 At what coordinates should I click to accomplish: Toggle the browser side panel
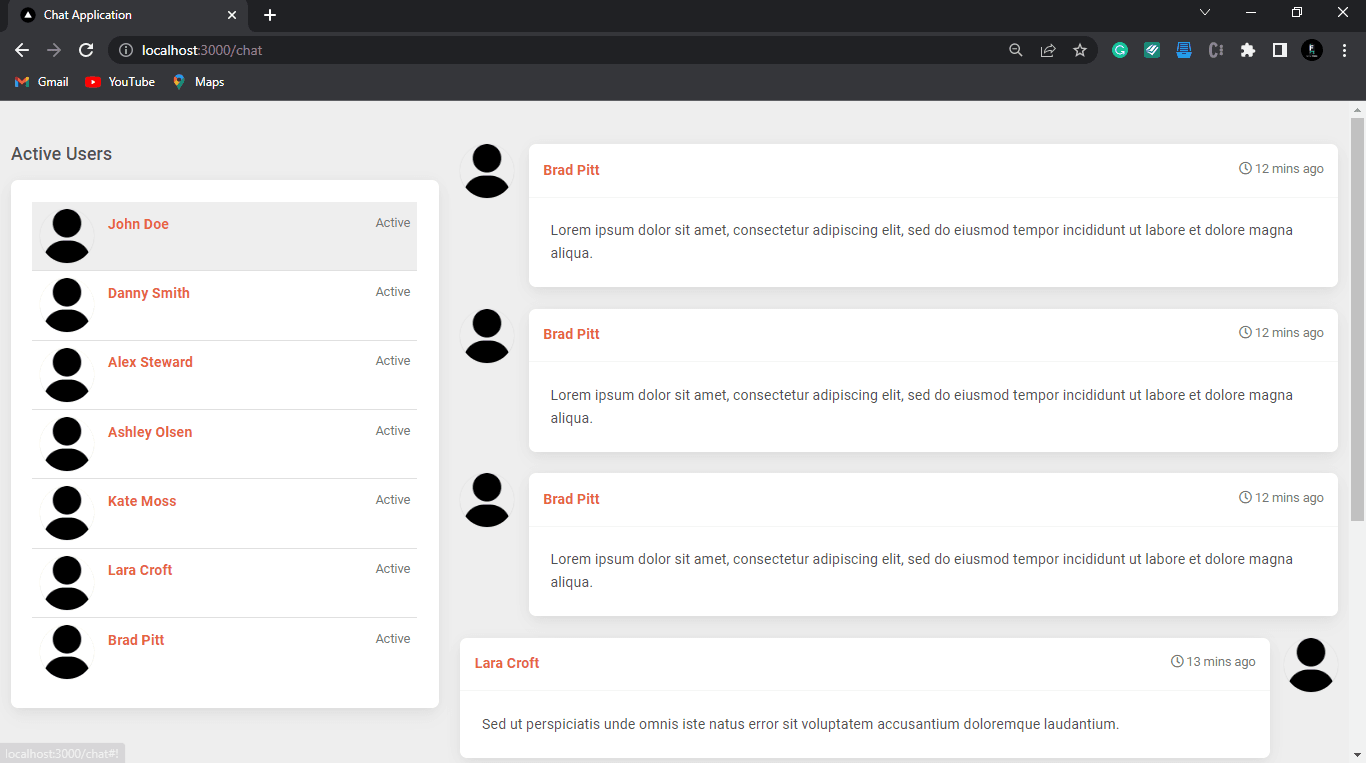[1279, 50]
